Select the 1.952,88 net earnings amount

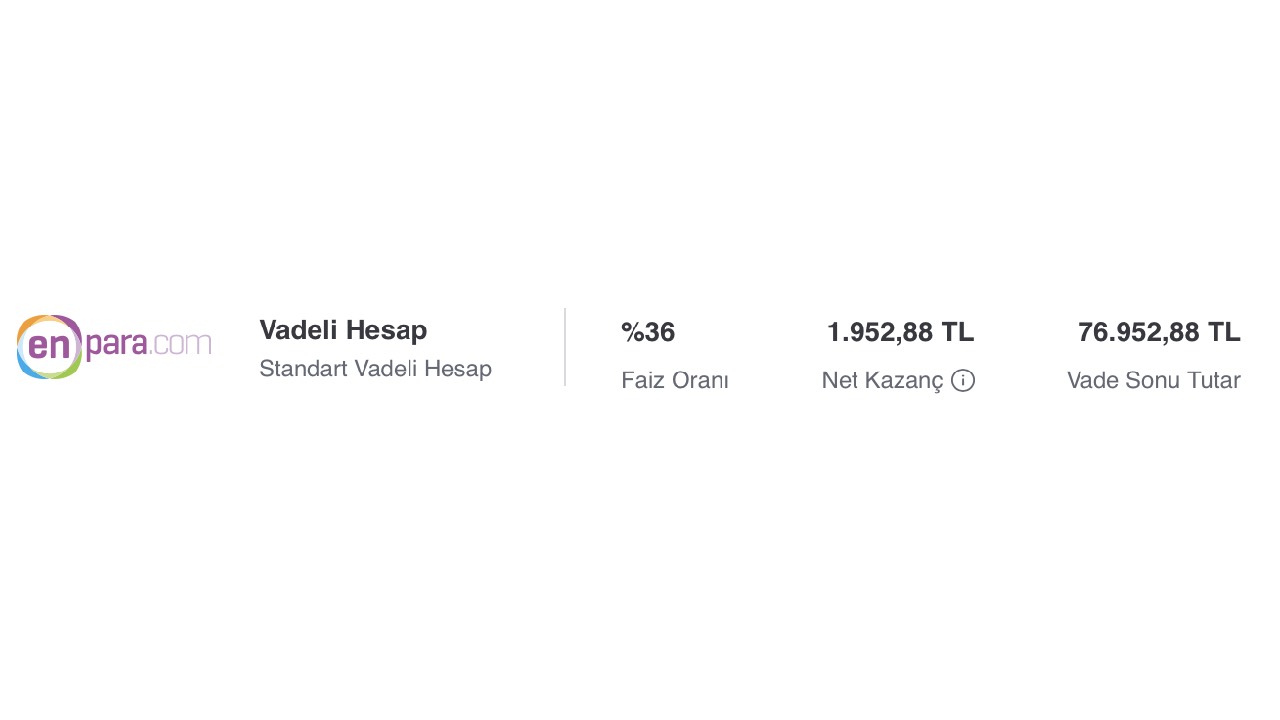(880, 332)
